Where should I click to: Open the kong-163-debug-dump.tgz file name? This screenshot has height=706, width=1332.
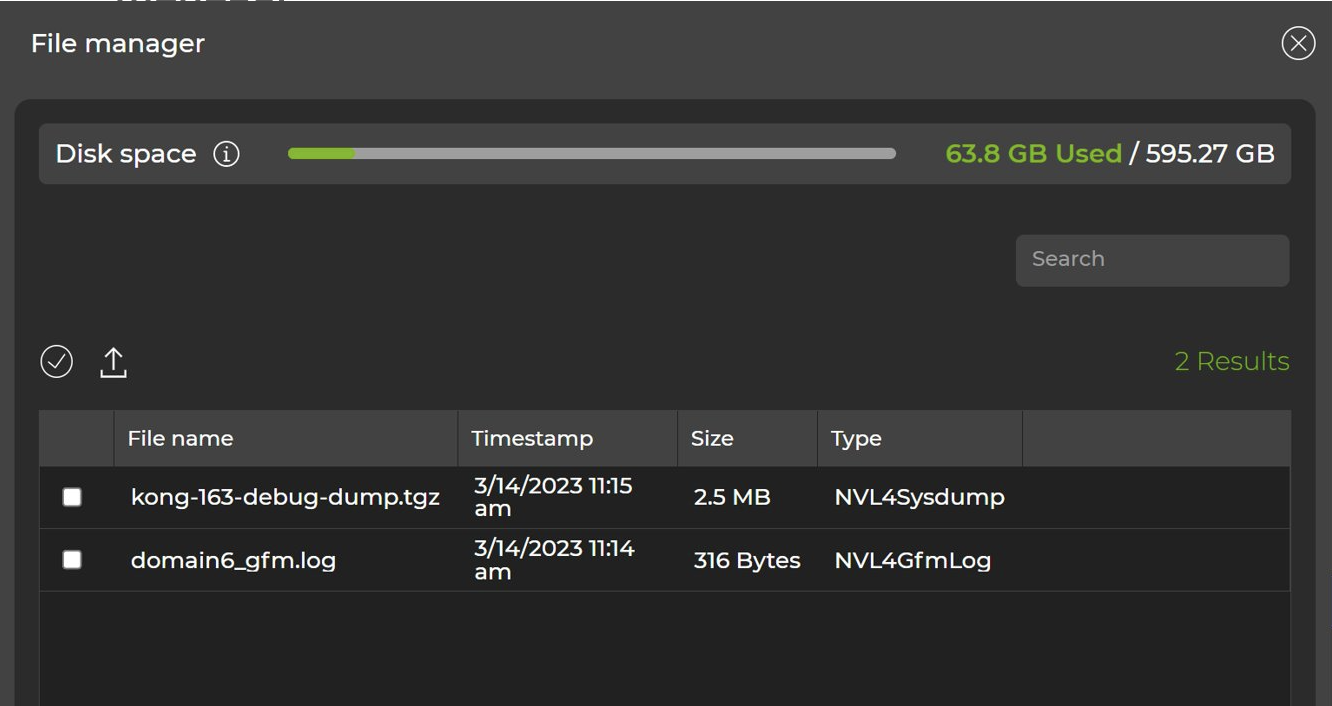click(285, 497)
